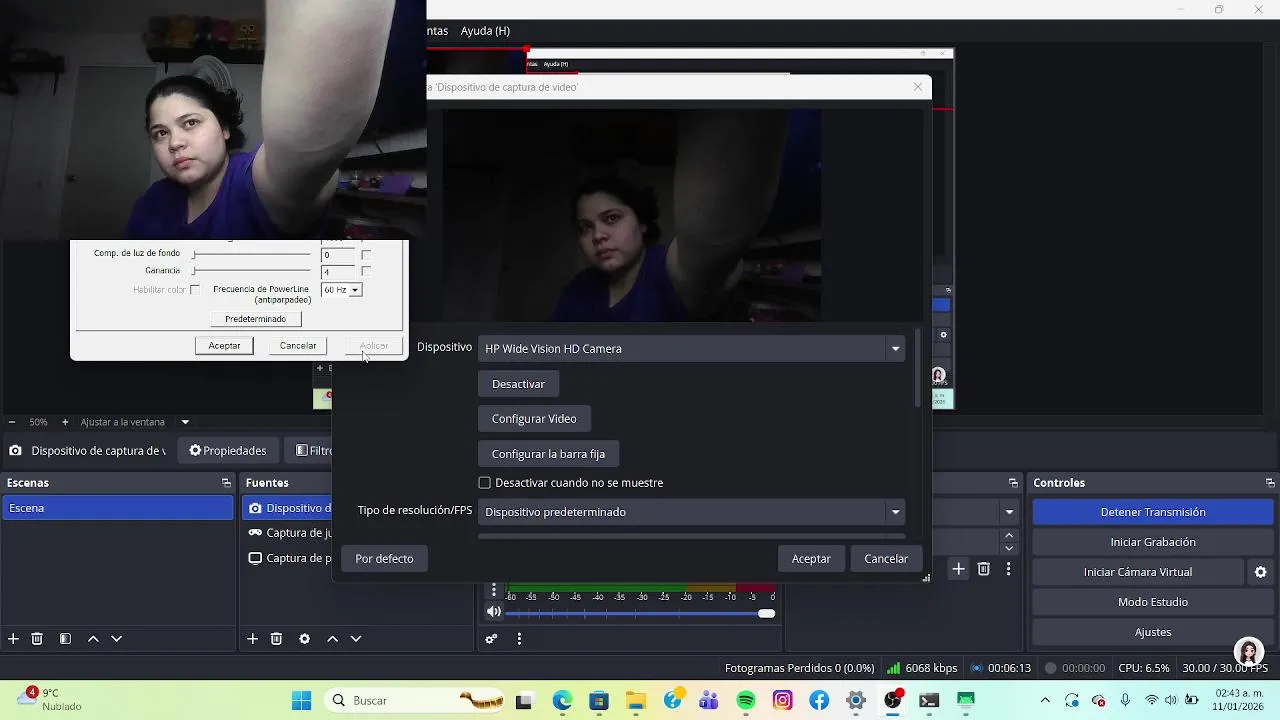Open Frecuencia de PowerLine 60 Hz dropdown

[341, 290]
